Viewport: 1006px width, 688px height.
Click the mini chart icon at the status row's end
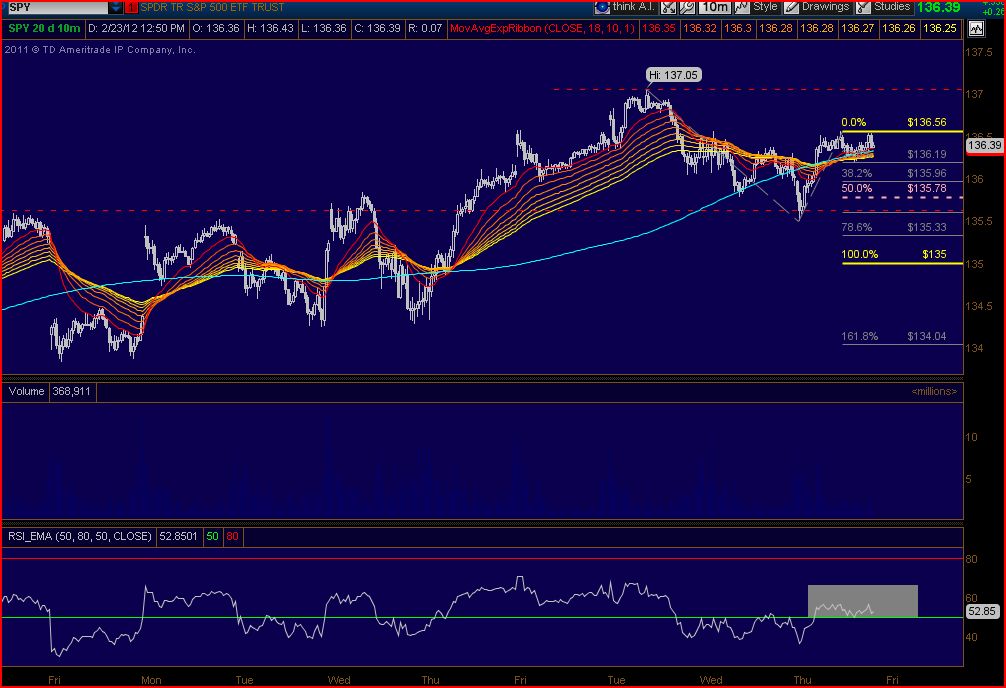point(976,28)
